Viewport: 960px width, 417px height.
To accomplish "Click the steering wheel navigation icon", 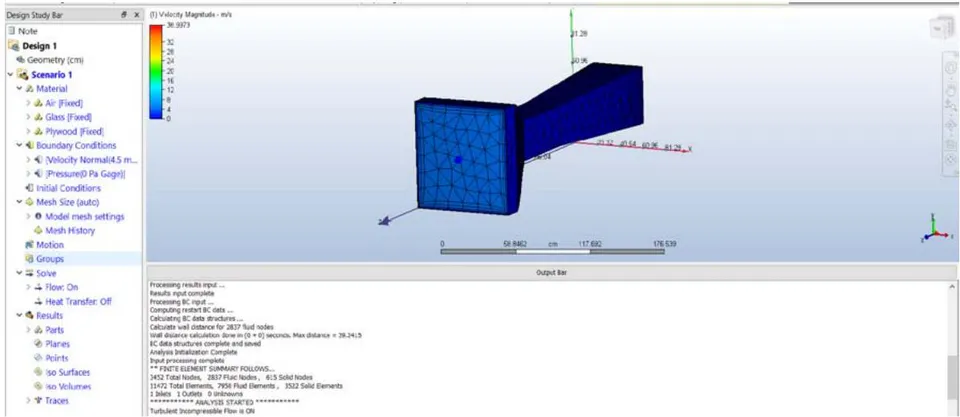I will coord(950,66).
